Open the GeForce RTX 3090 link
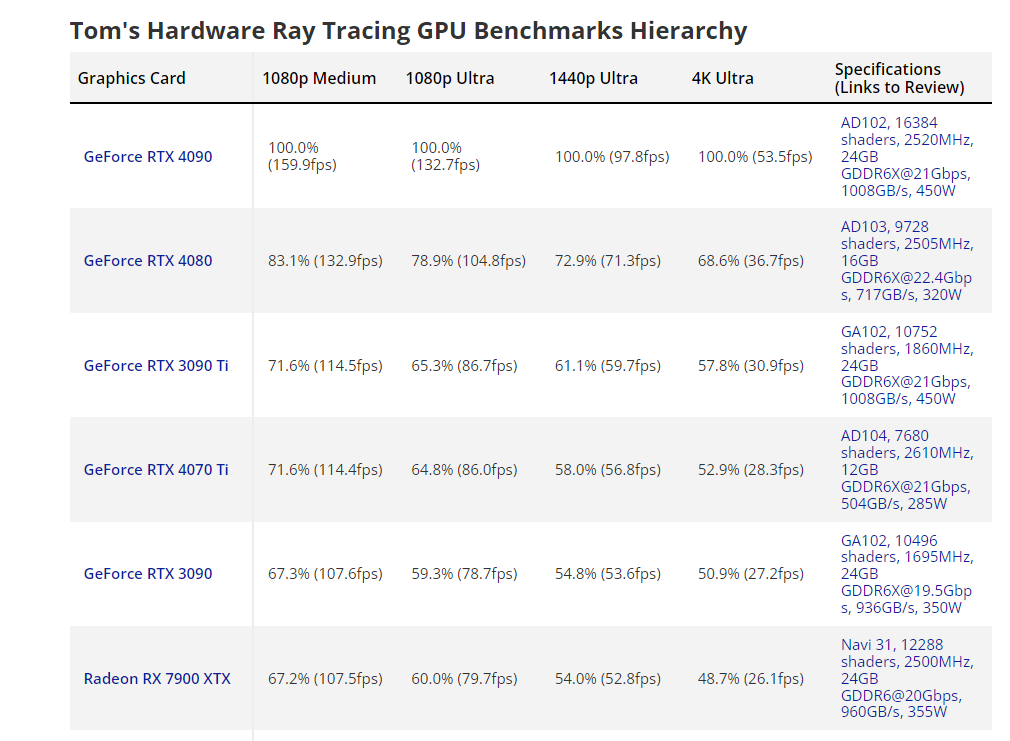 (x=148, y=574)
